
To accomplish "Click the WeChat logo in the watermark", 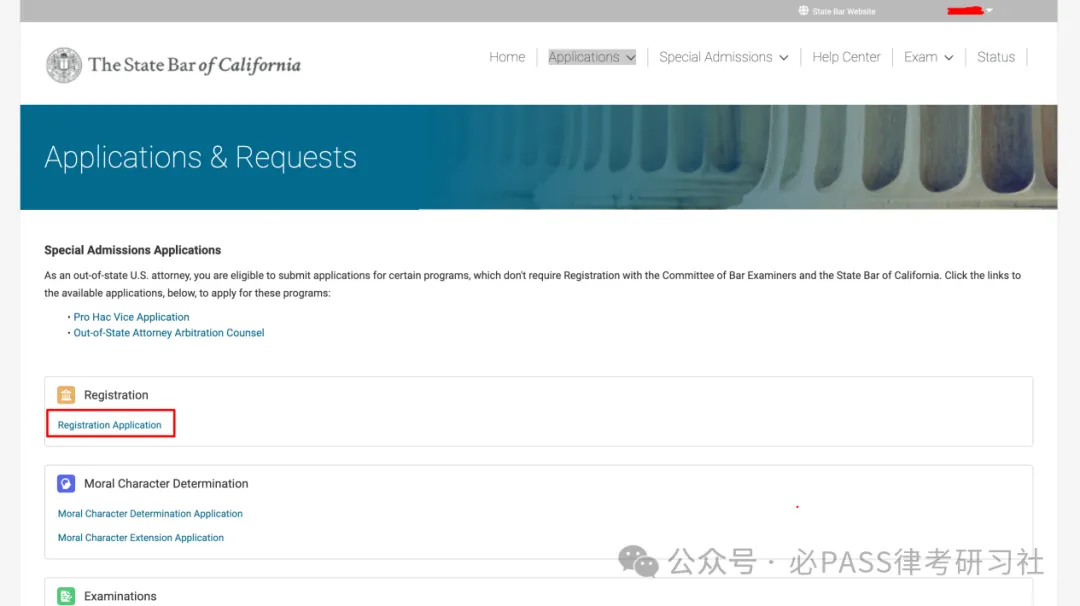I will (638, 561).
